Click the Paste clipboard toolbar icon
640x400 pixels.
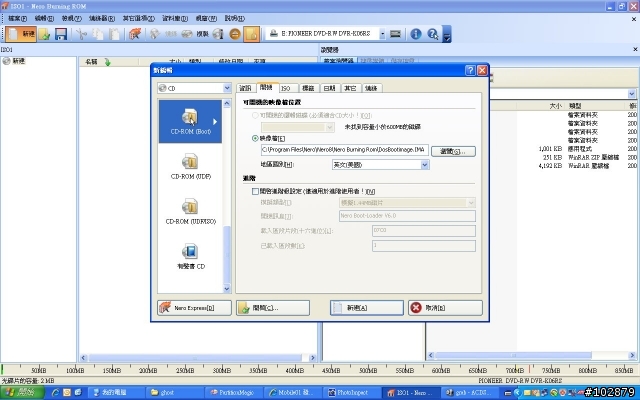point(114,34)
